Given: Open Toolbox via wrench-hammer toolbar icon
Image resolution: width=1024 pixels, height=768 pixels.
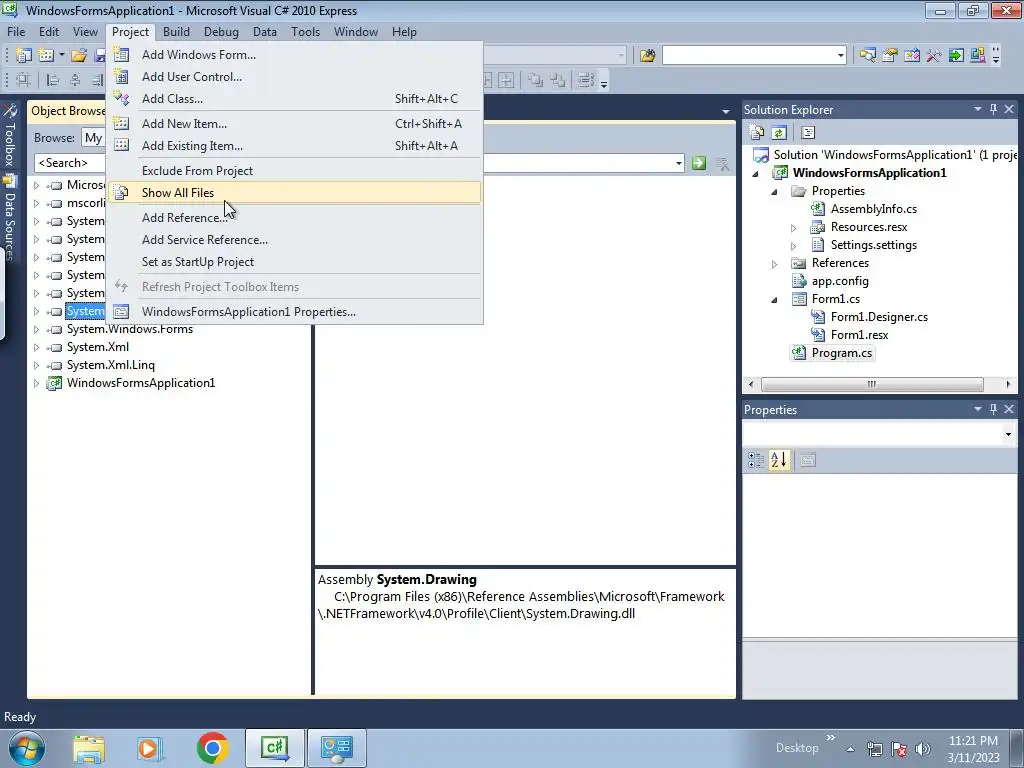Looking at the screenshot, I should [934, 56].
